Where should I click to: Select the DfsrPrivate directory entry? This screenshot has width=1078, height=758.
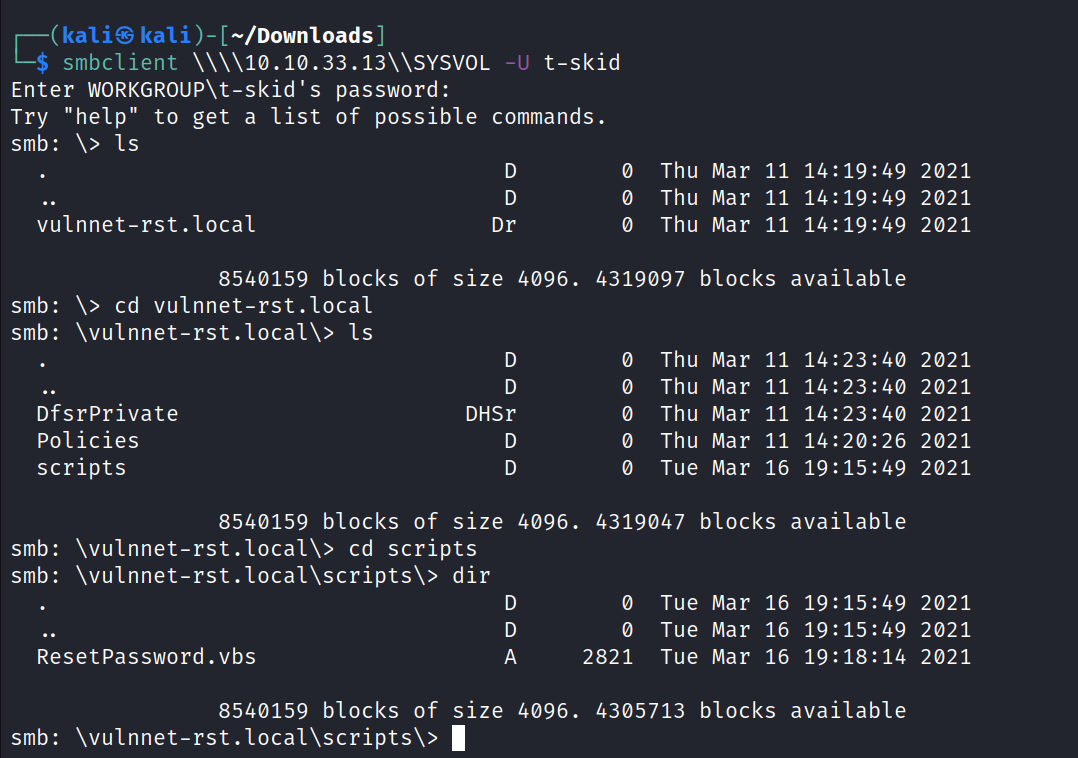(107, 414)
